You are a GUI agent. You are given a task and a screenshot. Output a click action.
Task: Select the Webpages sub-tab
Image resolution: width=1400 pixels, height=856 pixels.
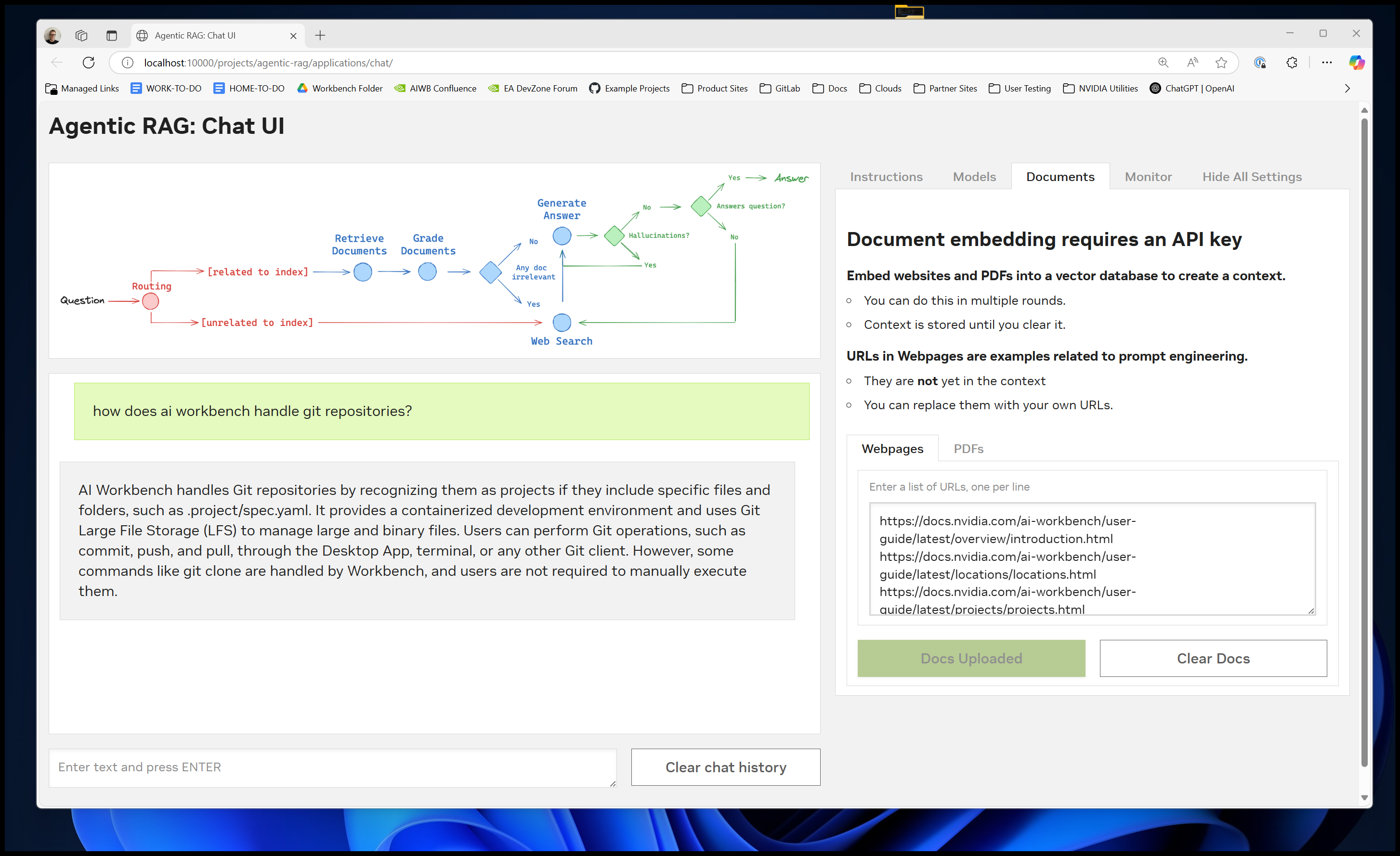point(892,449)
